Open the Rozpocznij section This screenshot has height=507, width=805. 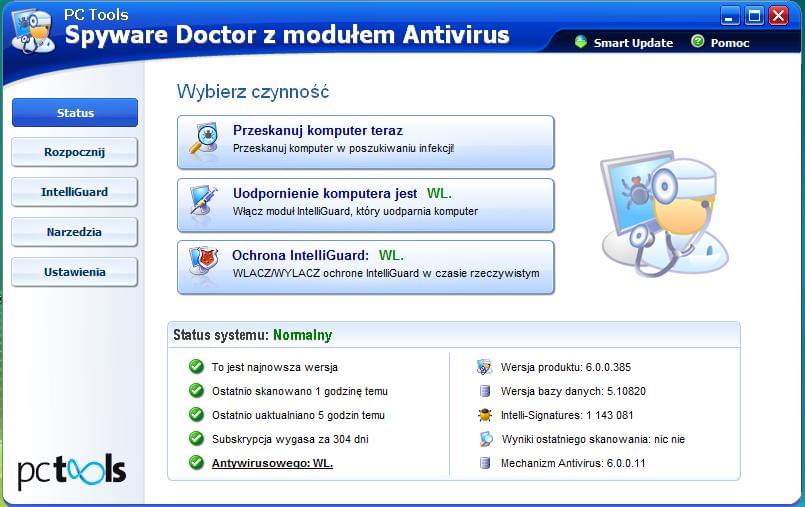coord(74,152)
